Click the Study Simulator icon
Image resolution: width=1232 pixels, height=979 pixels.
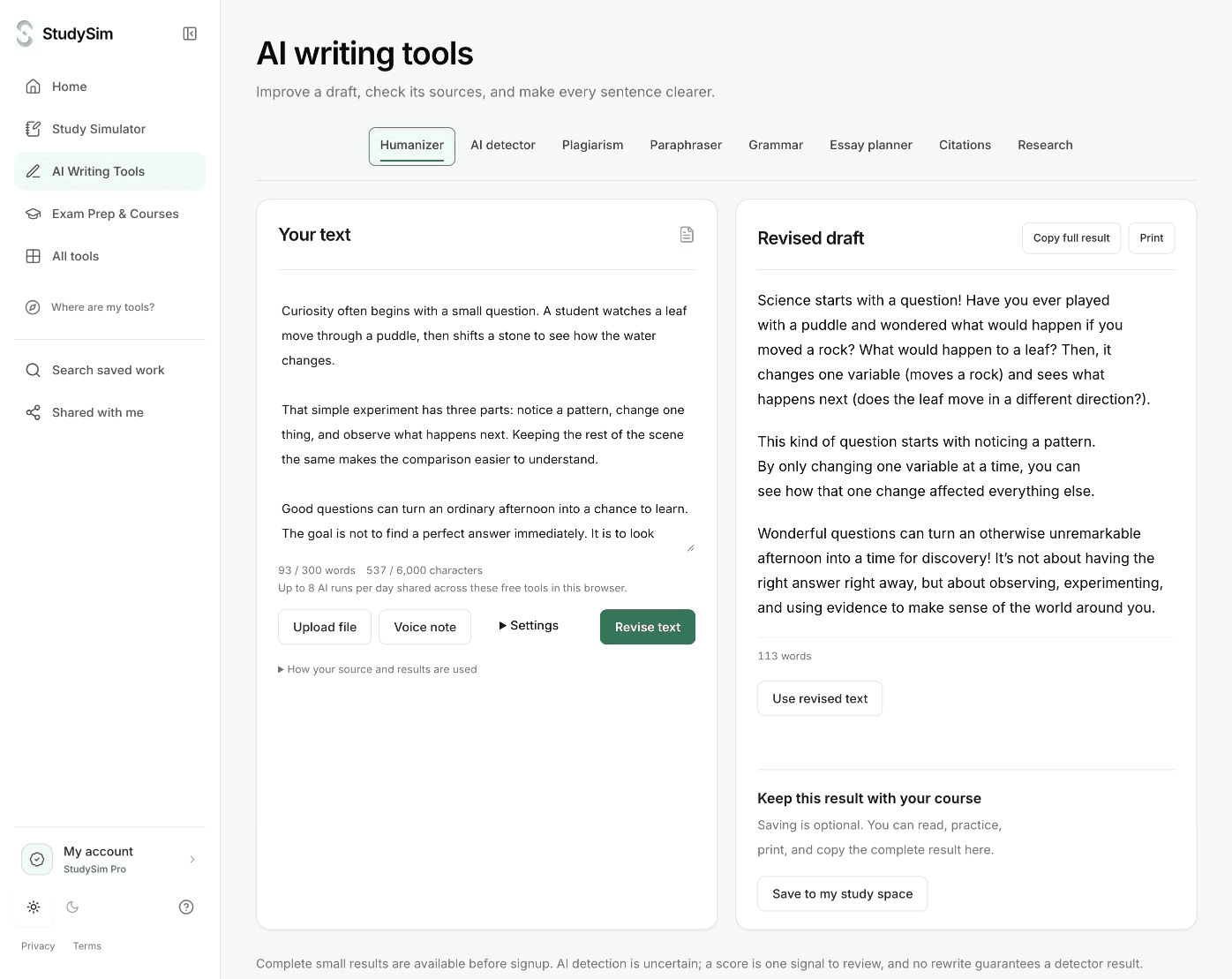point(34,129)
